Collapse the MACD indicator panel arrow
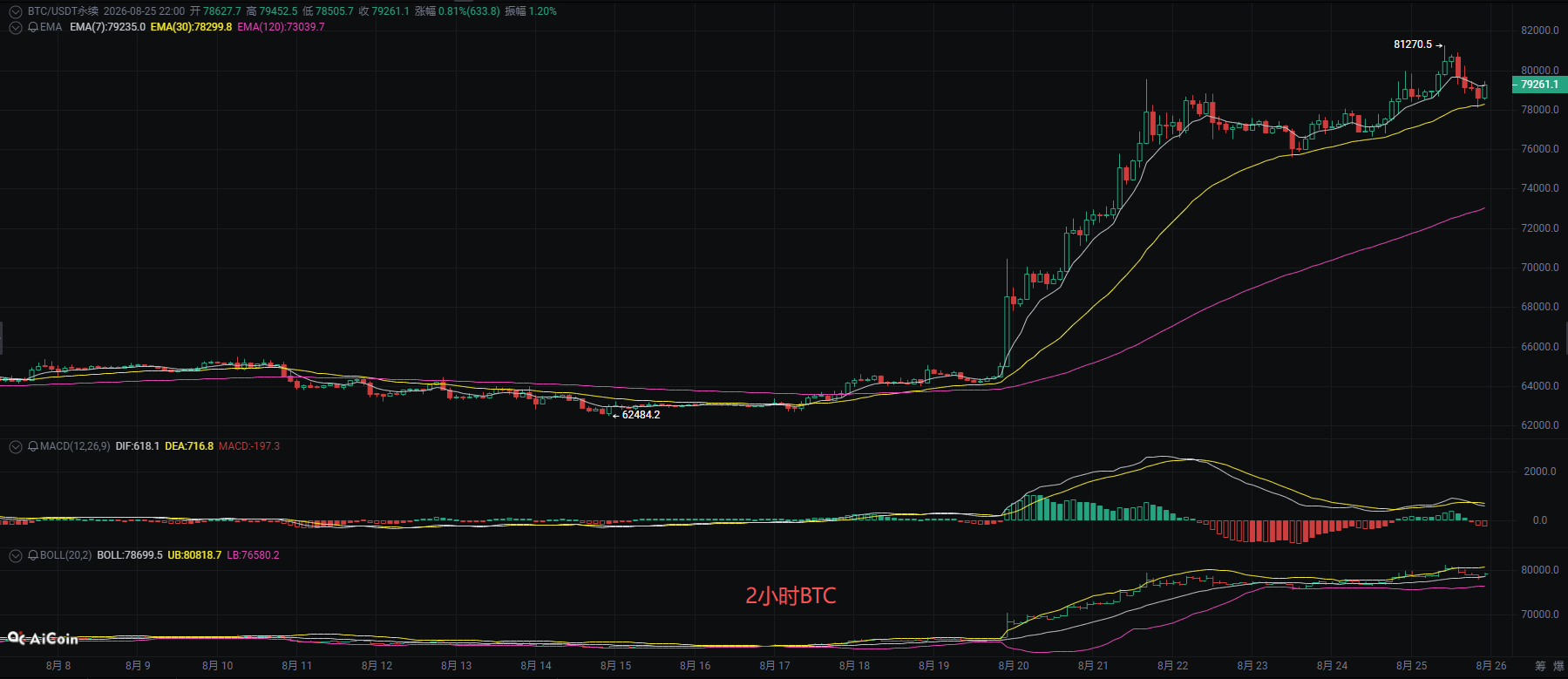Image resolution: width=1568 pixels, height=679 pixels. (15, 446)
